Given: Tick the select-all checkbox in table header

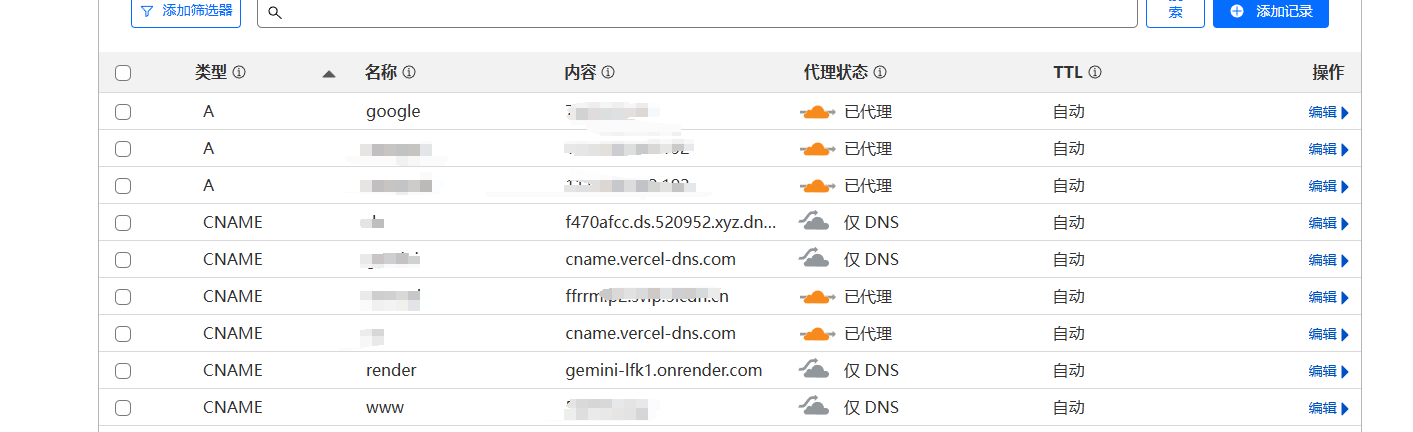Looking at the screenshot, I should [123, 73].
